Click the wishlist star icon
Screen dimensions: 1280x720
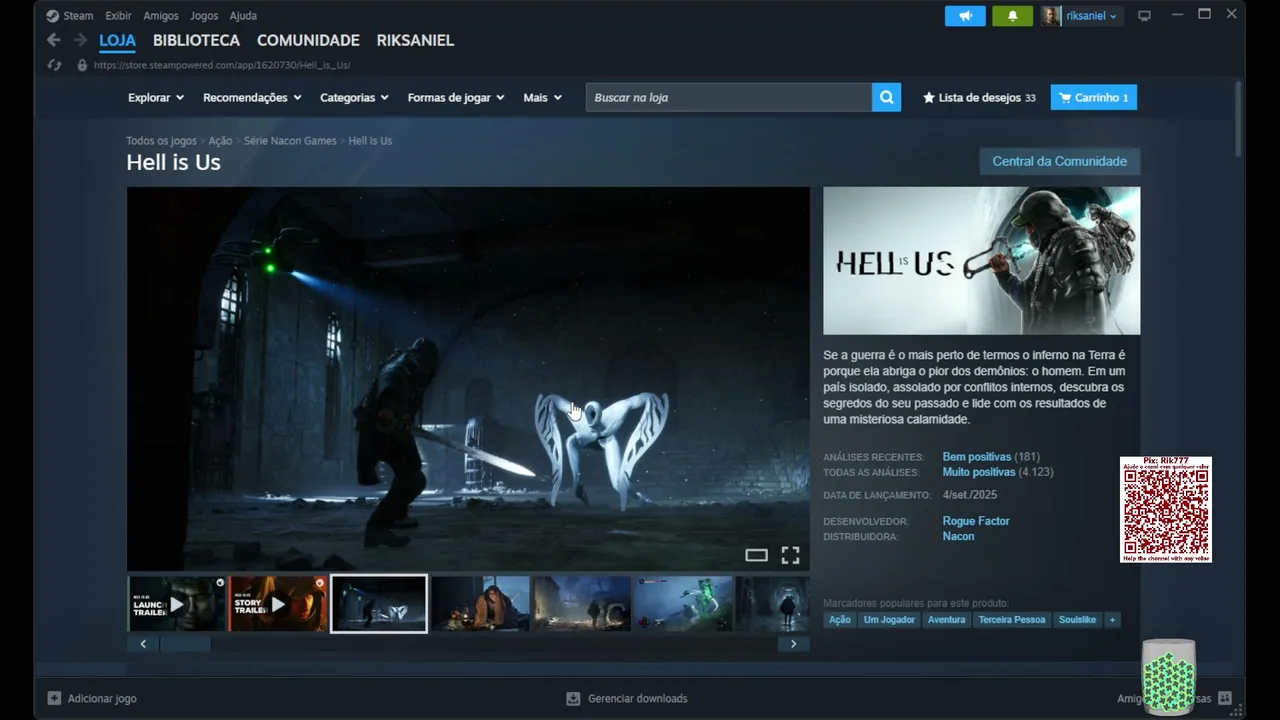pyautogui.click(x=929, y=98)
